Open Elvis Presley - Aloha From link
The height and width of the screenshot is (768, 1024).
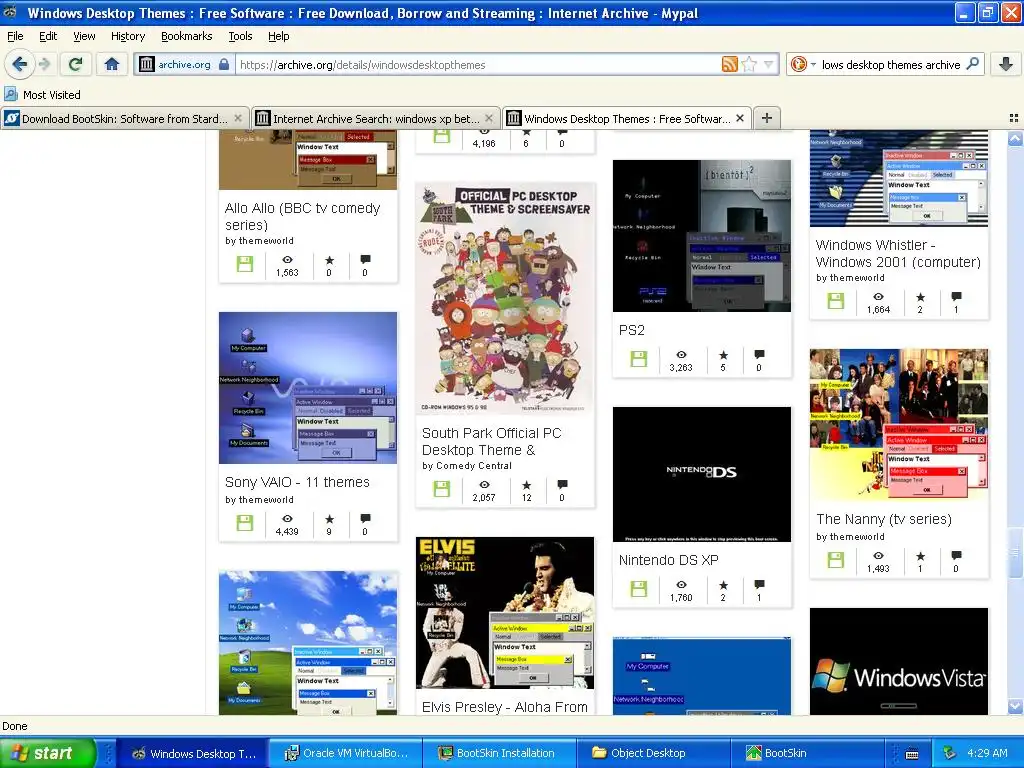tap(504, 707)
